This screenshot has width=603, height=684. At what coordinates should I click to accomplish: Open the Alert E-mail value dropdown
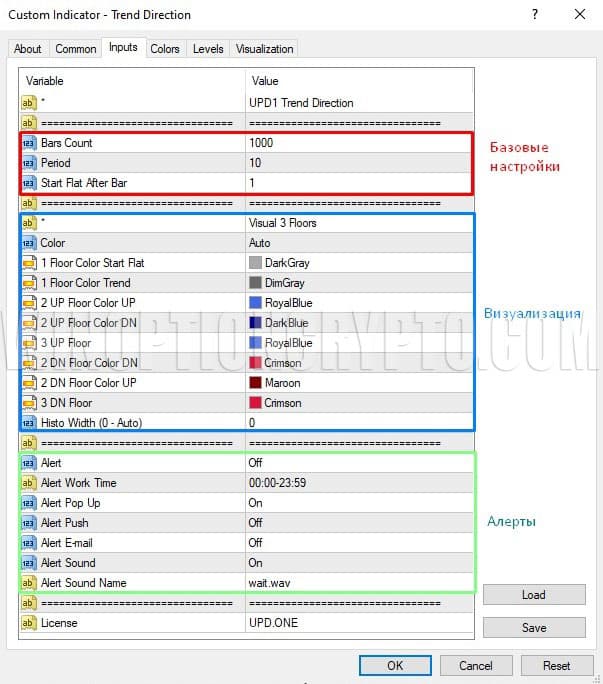pos(358,543)
